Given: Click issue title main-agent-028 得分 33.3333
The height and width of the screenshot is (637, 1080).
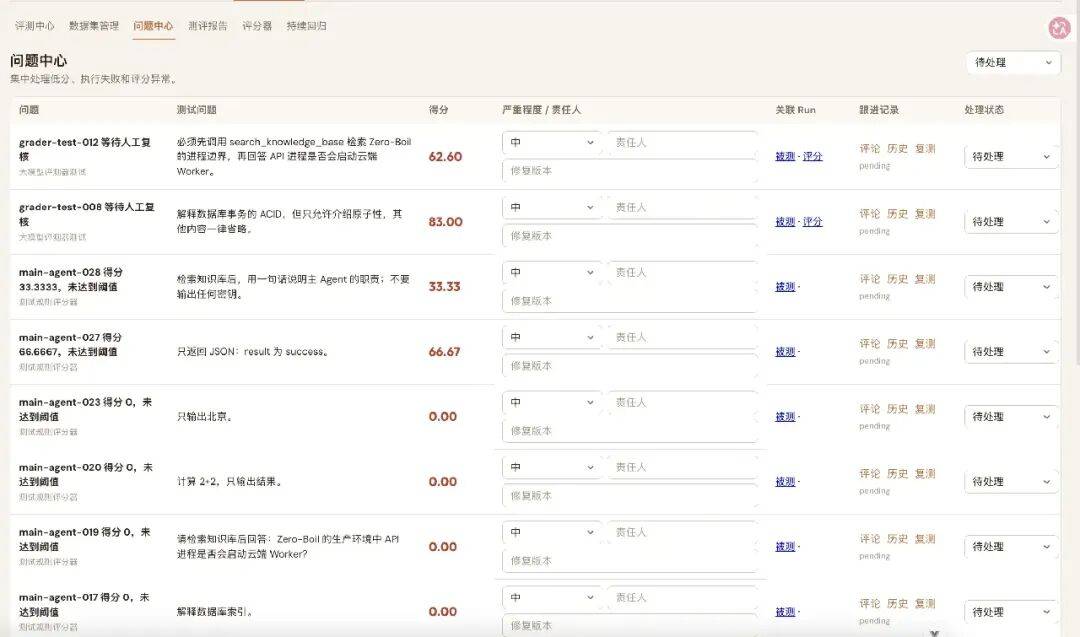Looking at the screenshot, I should [x=71, y=280].
